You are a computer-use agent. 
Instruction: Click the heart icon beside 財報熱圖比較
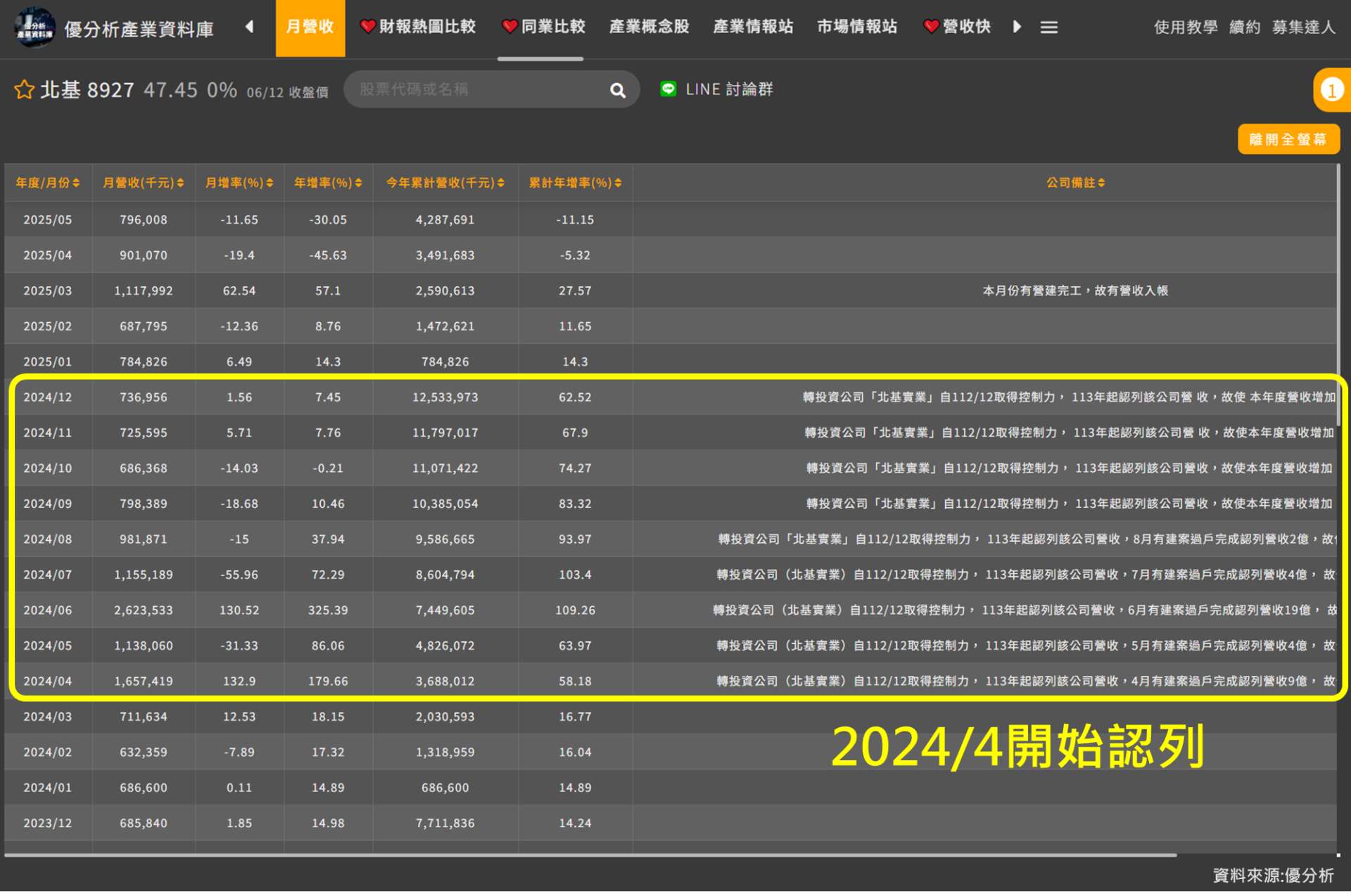coord(367,27)
